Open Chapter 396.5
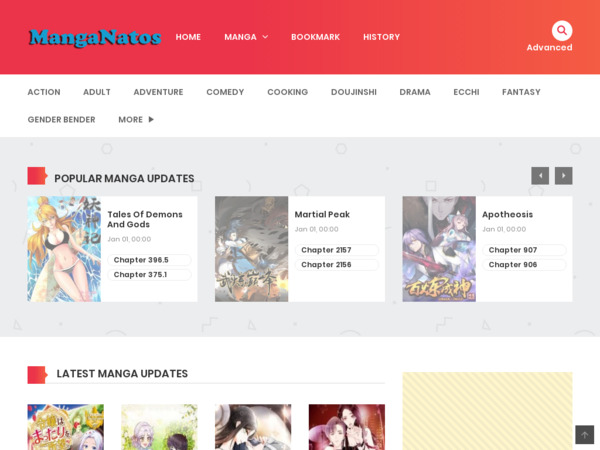The width and height of the screenshot is (600, 450). 149,260
